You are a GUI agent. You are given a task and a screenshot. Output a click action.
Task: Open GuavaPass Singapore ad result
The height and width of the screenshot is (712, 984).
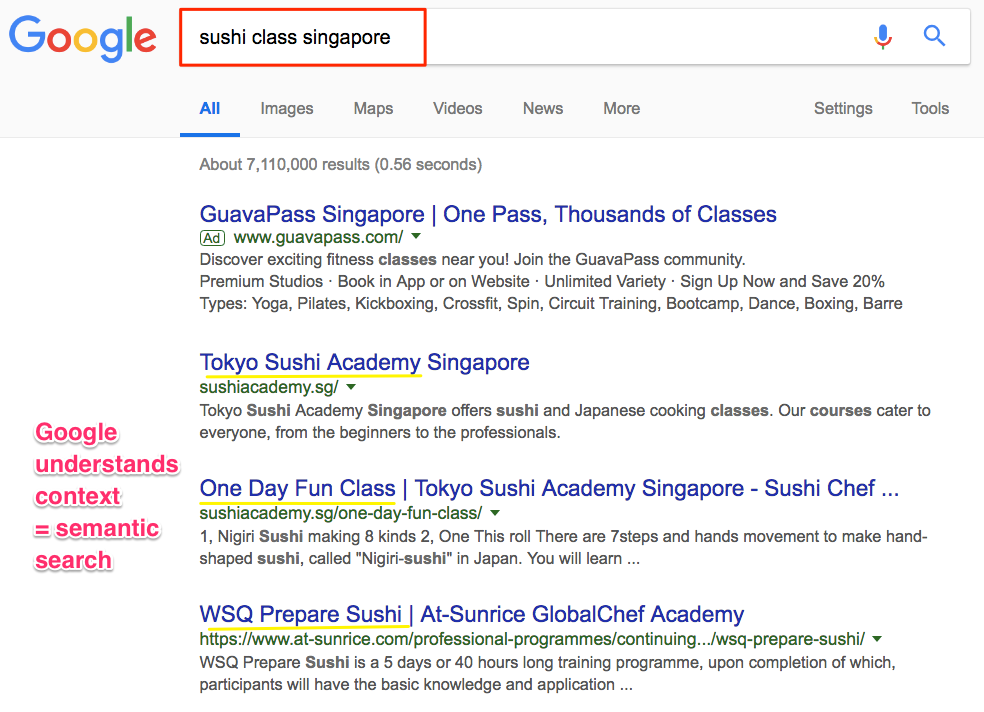pos(488,214)
